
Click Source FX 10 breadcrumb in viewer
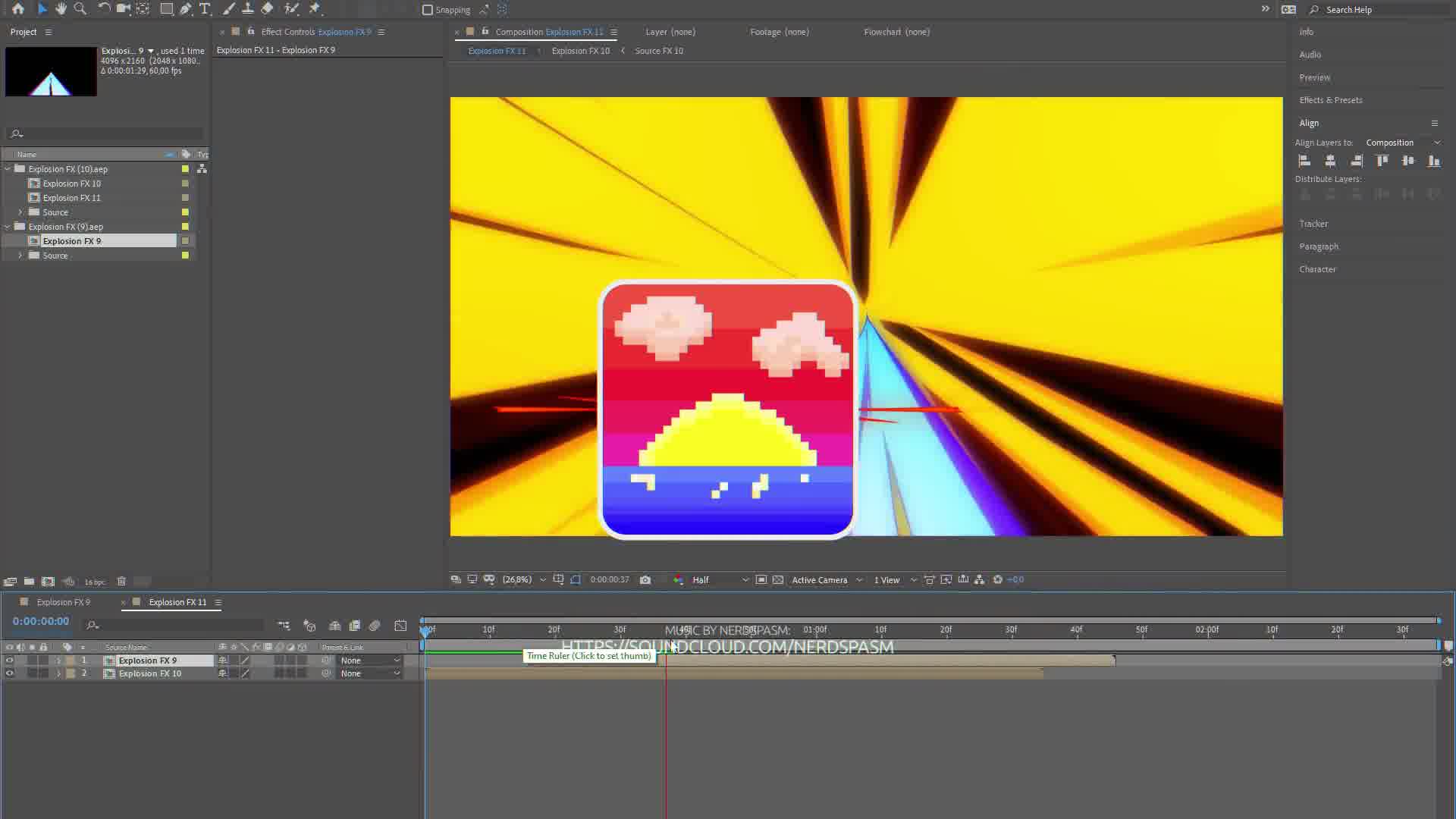(658, 51)
